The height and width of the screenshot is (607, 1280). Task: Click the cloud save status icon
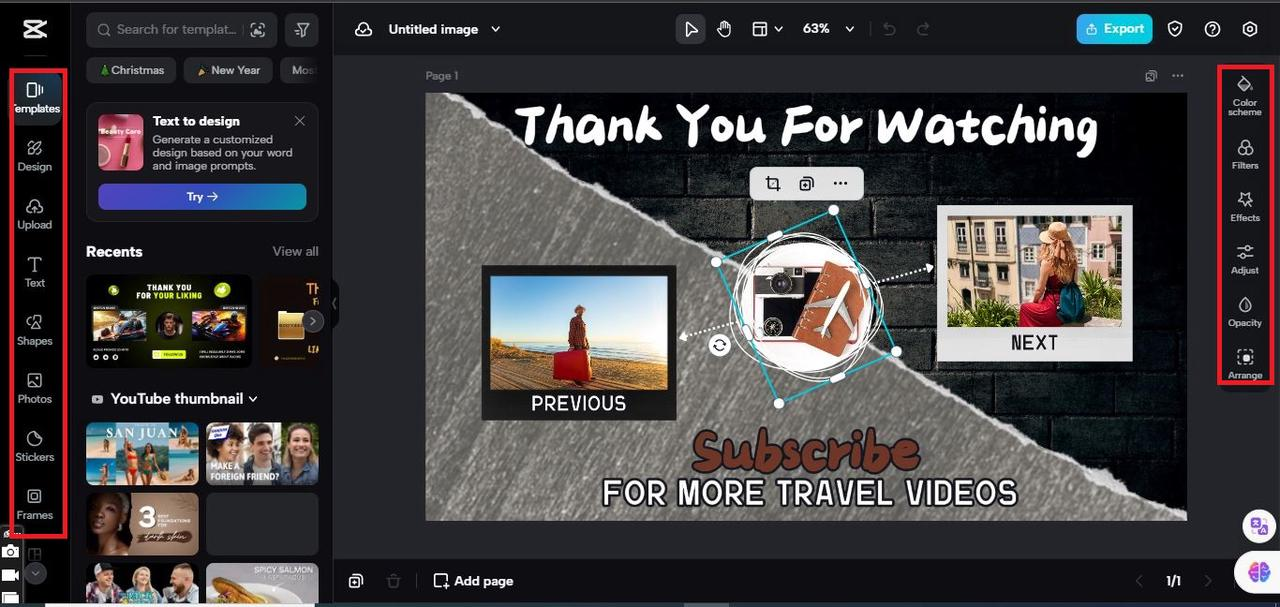point(364,29)
